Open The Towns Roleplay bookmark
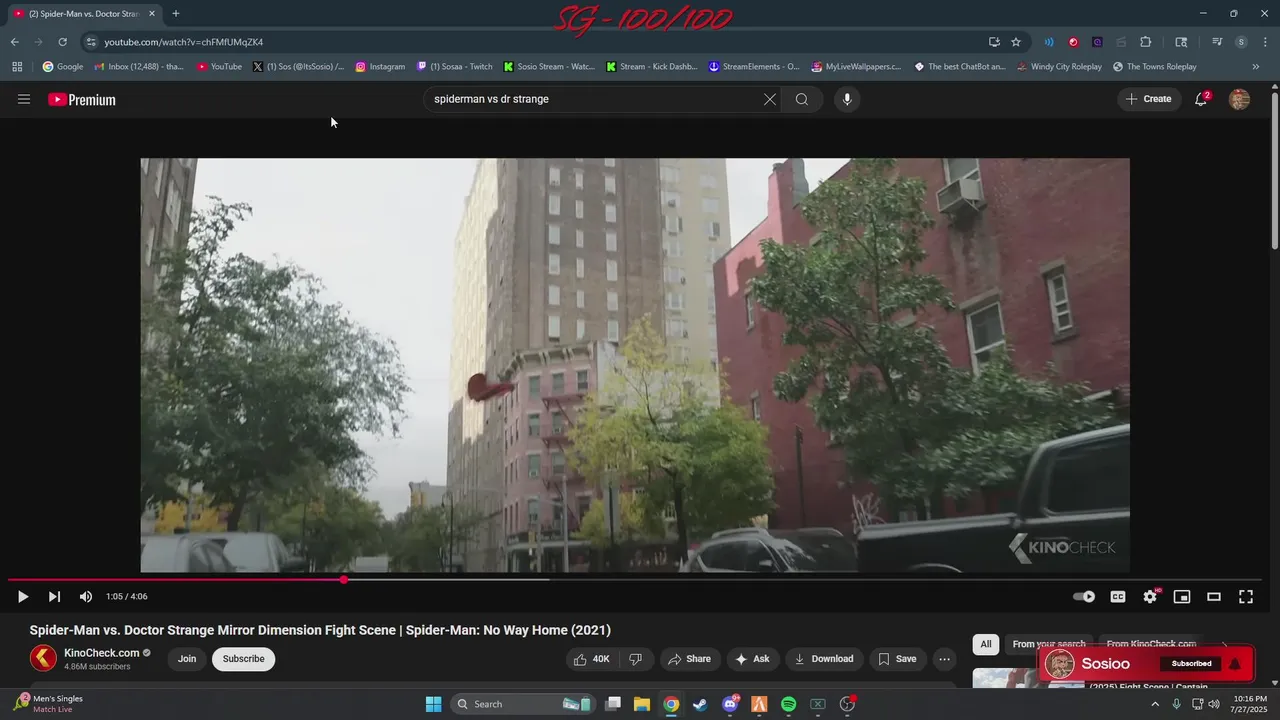 pyautogui.click(x=1154, y=67)
